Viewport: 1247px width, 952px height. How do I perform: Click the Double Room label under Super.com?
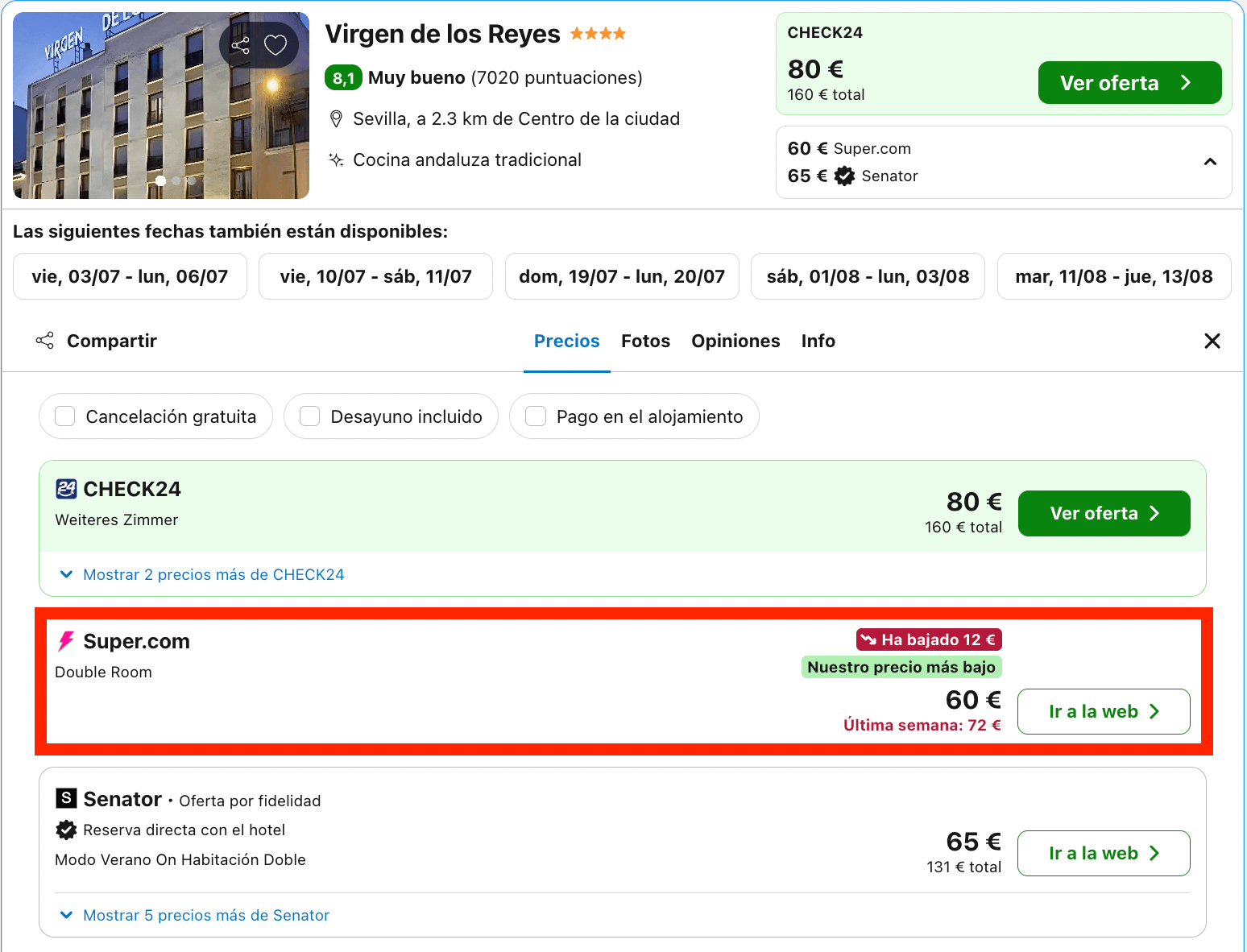tap(103, 672)
